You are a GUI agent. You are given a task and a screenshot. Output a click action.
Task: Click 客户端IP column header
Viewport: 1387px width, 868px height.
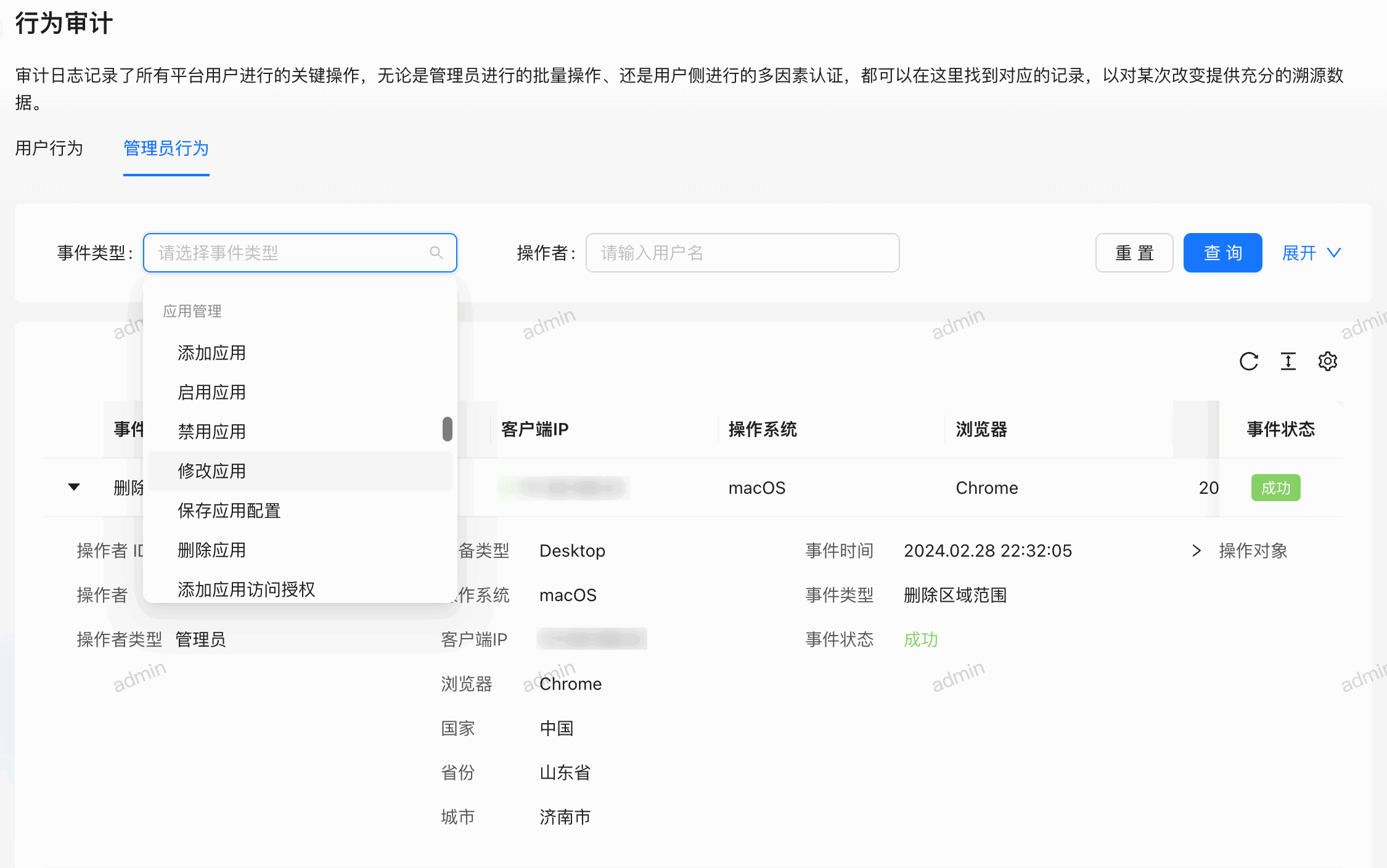click(x=534, y=429)
